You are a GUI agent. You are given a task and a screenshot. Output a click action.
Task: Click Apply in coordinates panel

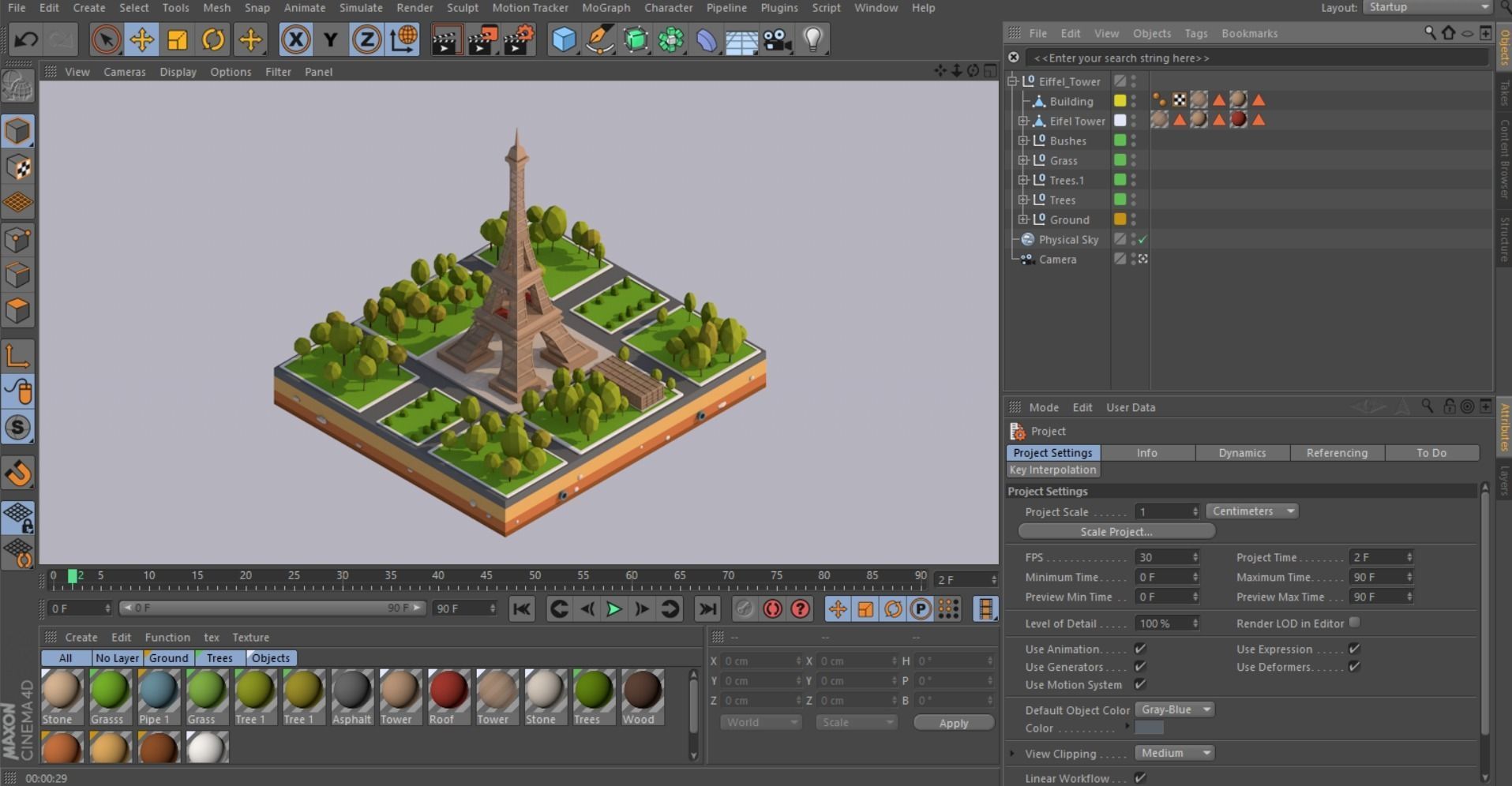coord(953,722)
